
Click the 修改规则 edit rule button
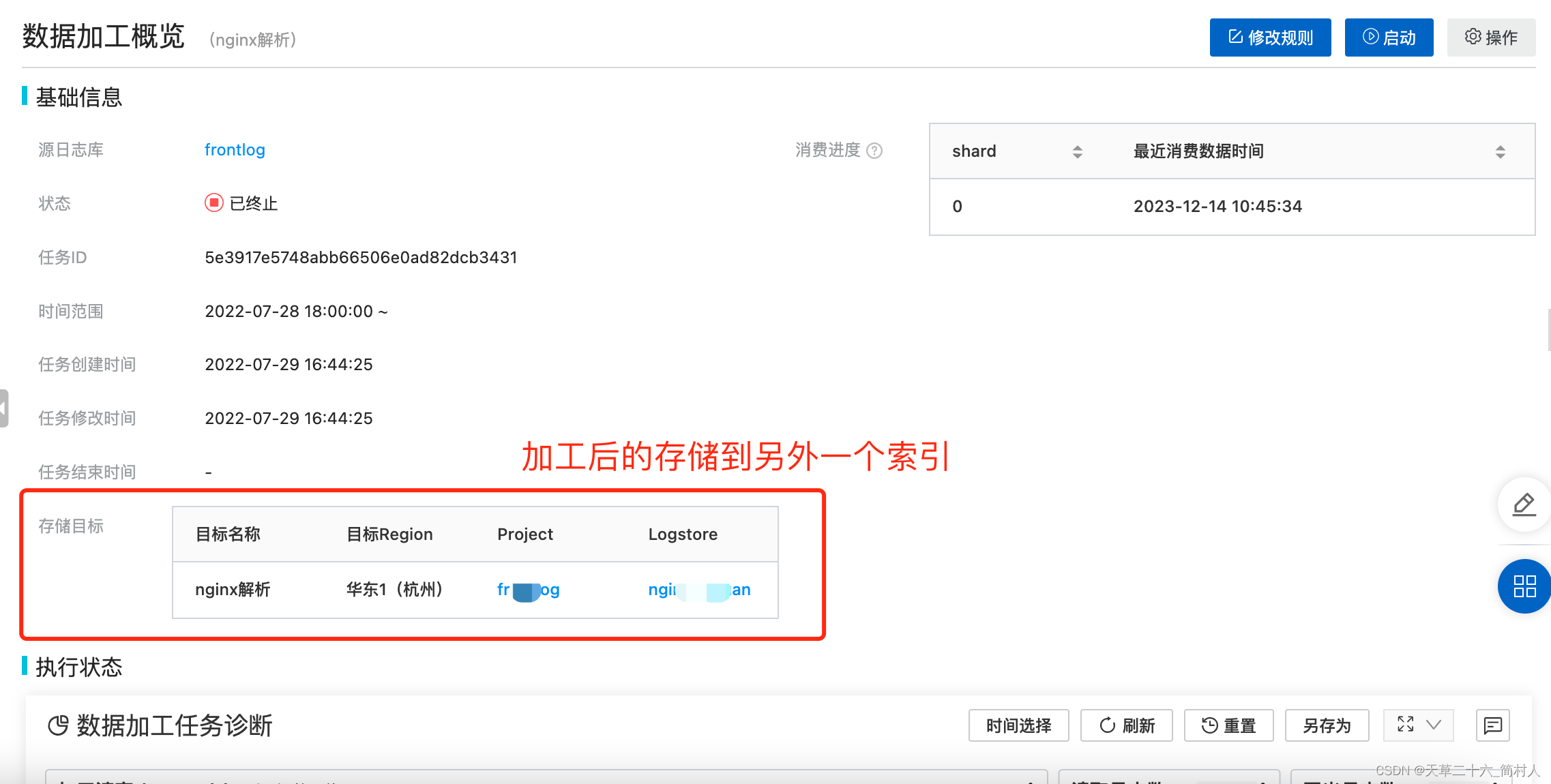coord(1270,37)
